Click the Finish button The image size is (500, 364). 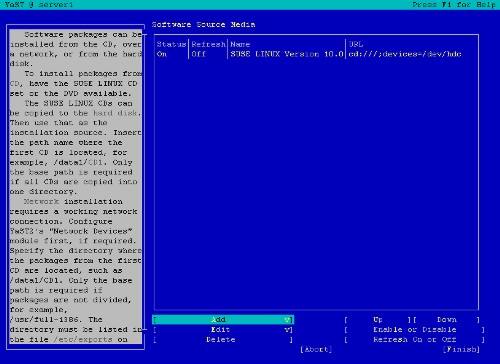(461, 349)
